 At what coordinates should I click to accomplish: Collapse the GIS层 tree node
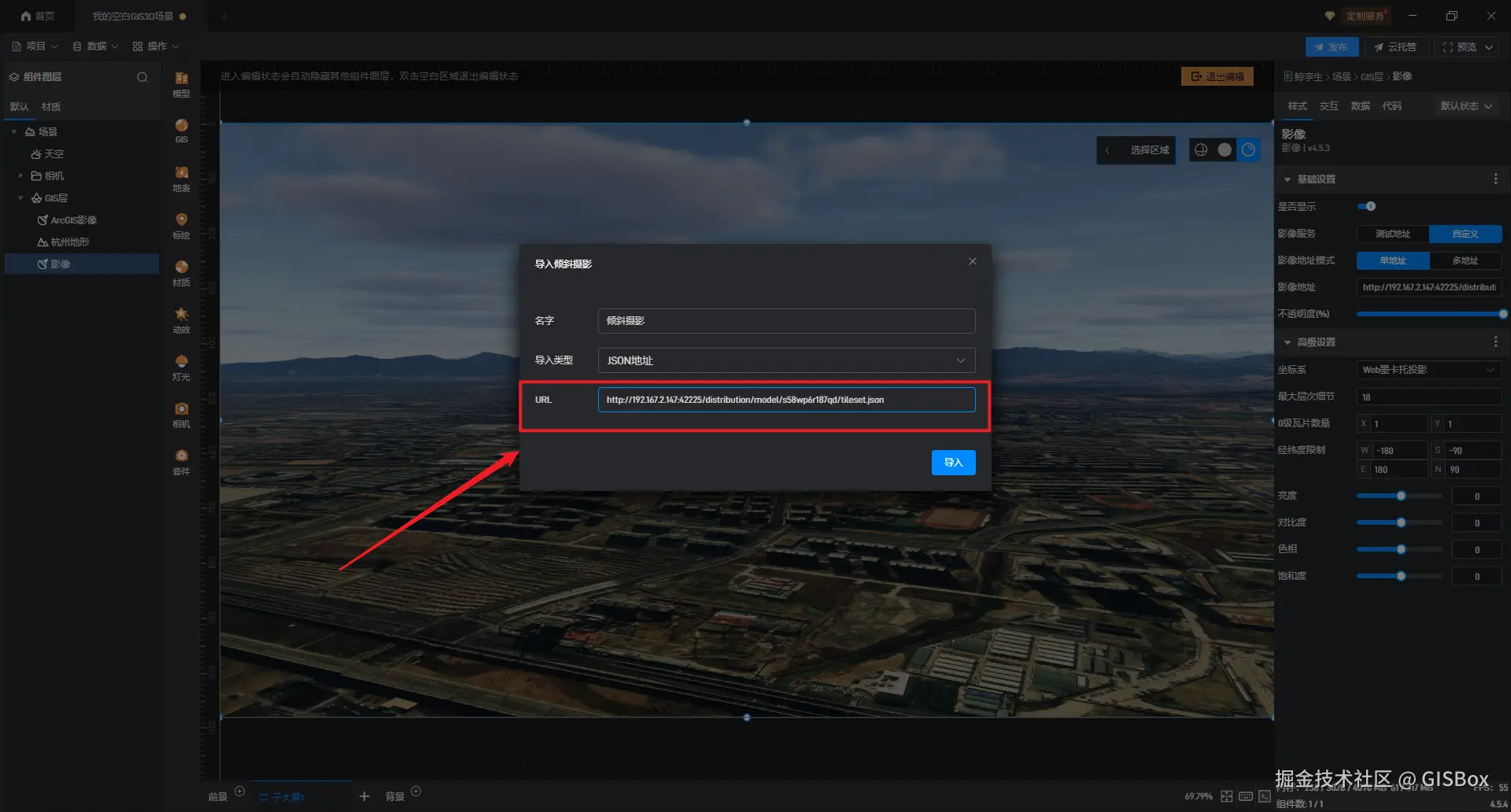20,197
